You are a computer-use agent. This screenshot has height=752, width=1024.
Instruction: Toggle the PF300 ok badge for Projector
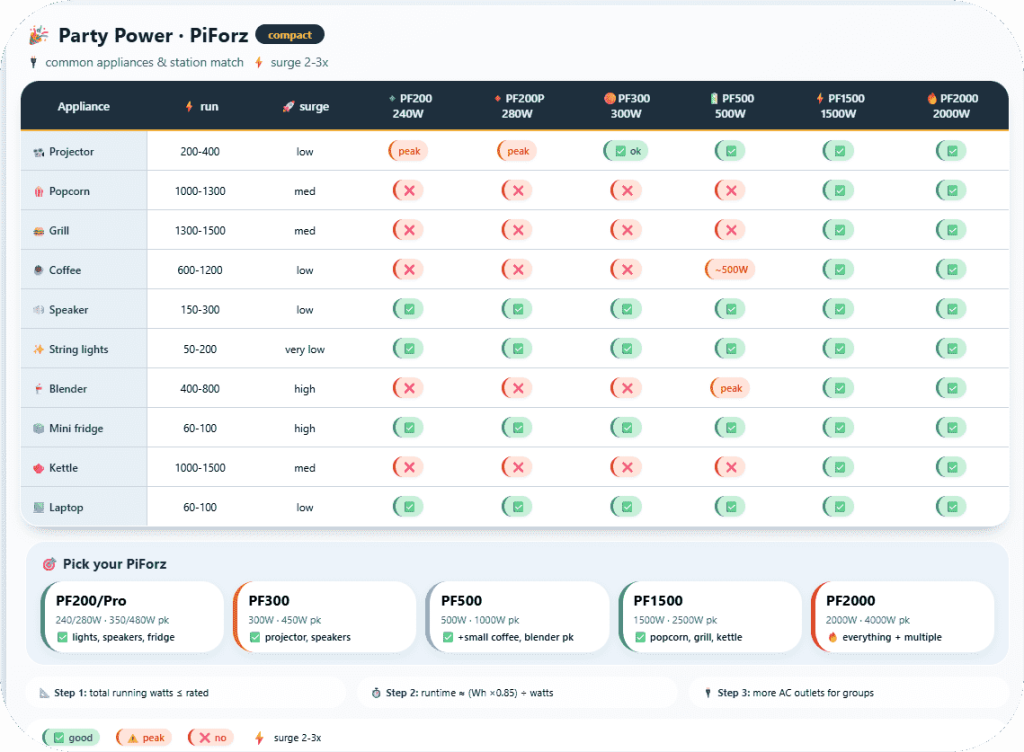click(626, 151)
